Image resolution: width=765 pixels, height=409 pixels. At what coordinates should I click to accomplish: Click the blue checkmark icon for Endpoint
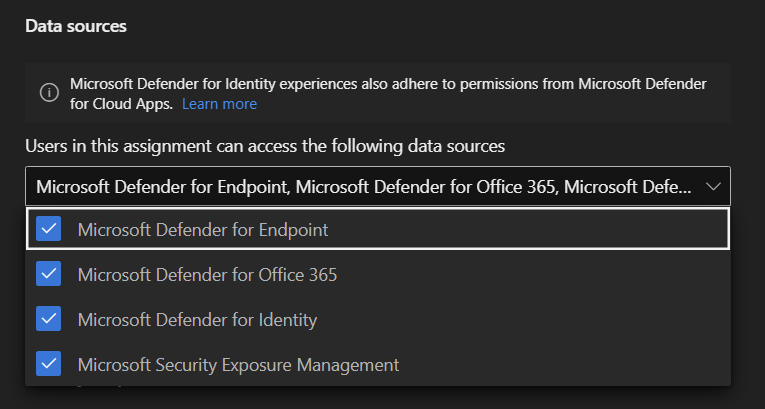click(x=48, y=229)
